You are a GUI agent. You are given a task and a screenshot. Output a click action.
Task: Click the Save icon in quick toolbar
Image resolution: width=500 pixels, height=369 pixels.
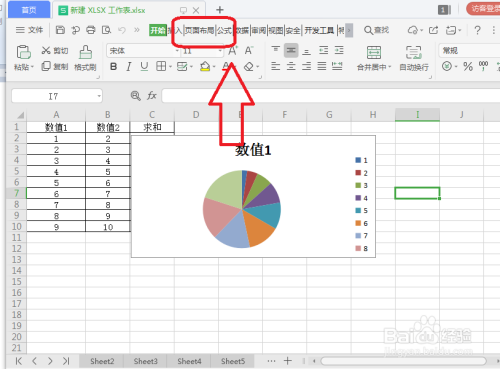point(60,30)
